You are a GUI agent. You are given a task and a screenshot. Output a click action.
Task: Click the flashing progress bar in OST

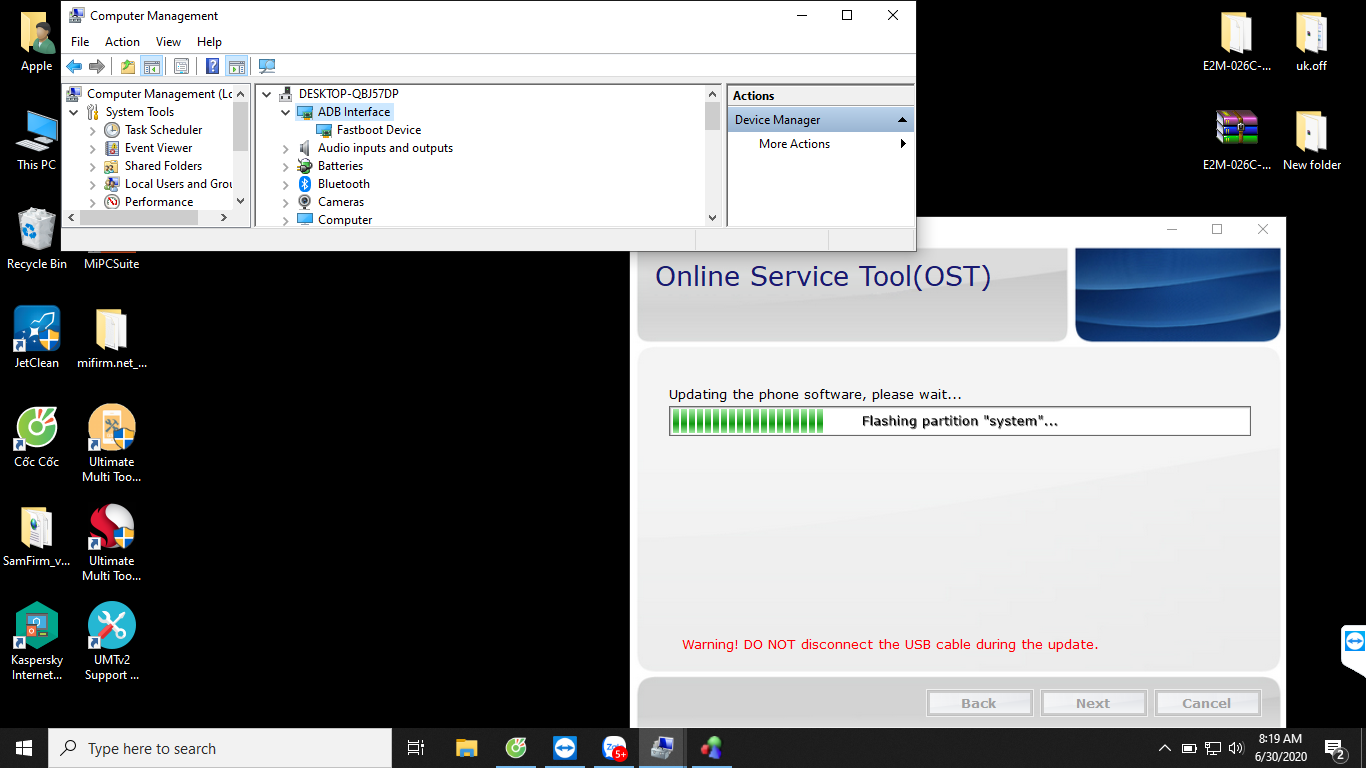(x=960, y=421)
